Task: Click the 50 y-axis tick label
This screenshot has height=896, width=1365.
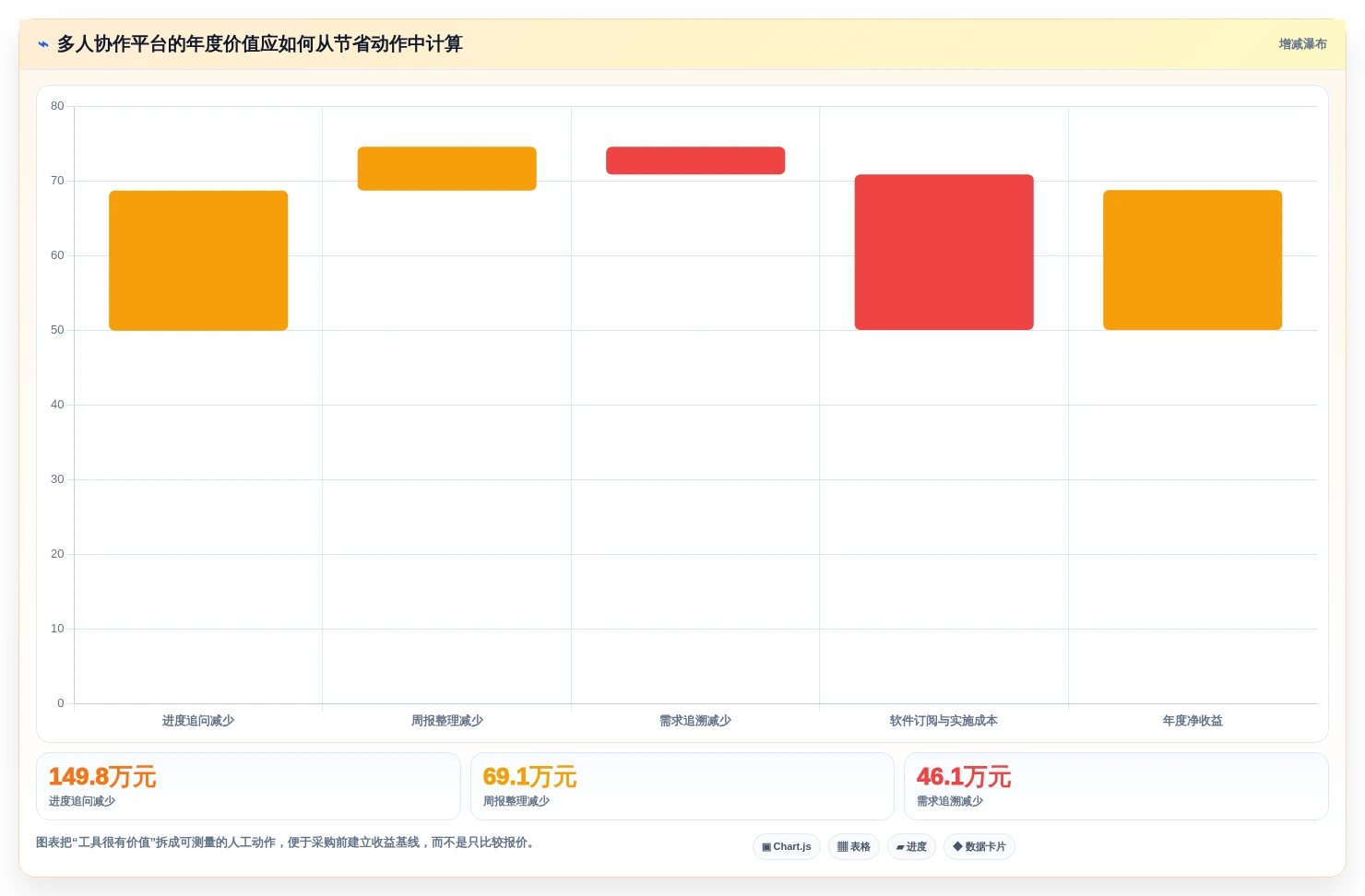Action: [x=57, y=330]
